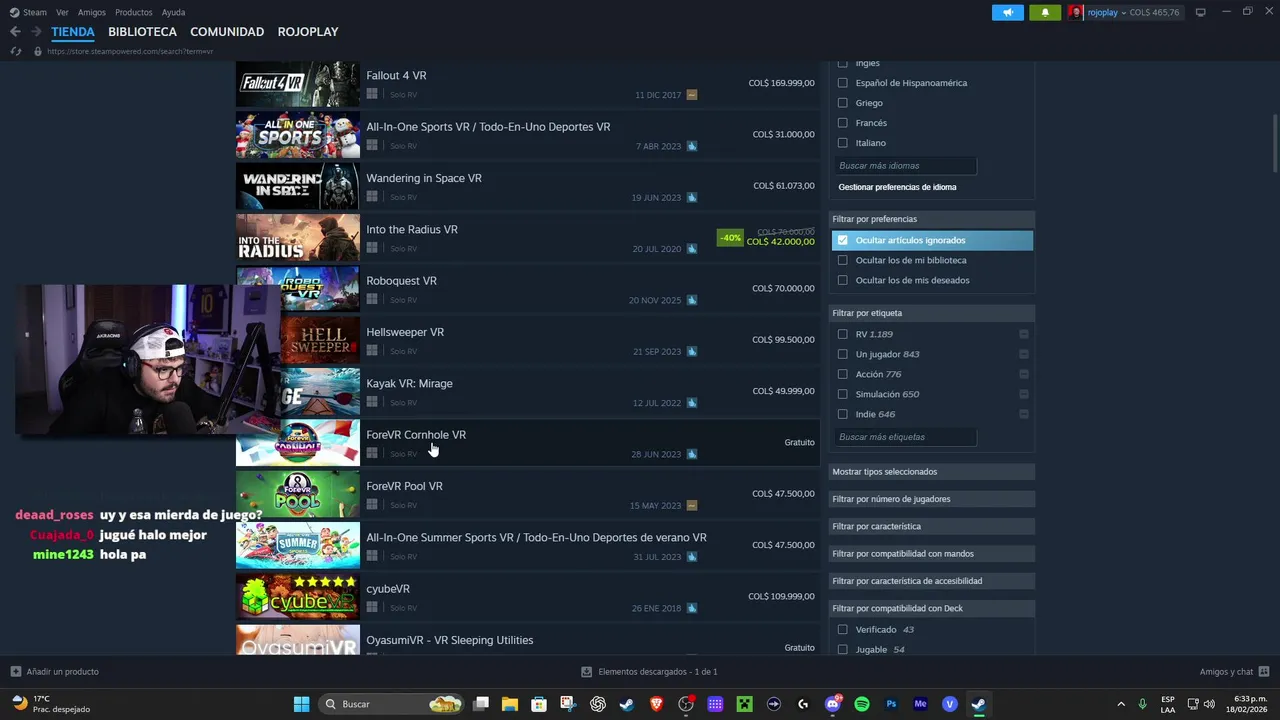Exclude the Indie tag with its minus icon
Image resolution: width=1280 pixels, height=720 pixels.
1024,414
